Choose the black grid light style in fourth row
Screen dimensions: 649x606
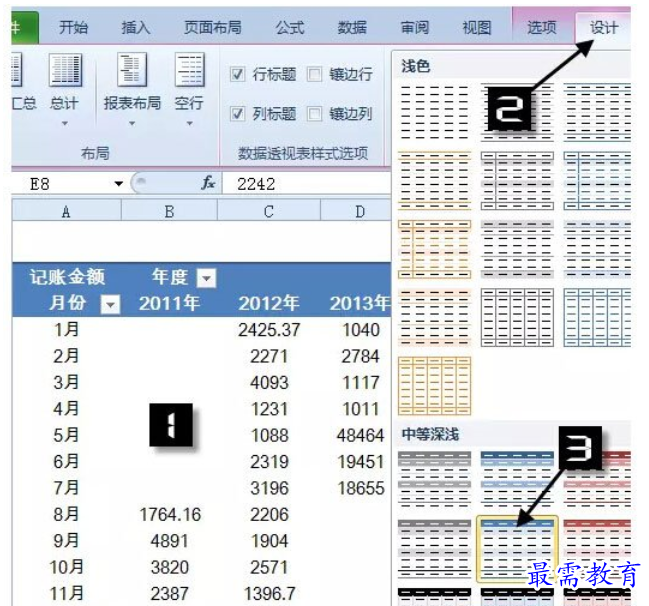(517, 317)
